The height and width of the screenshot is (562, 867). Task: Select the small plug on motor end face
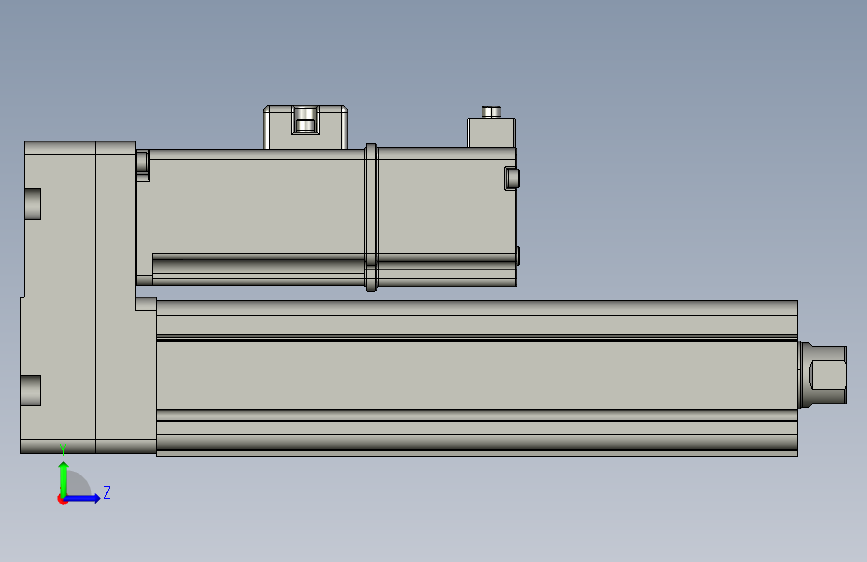pos(511,179)
